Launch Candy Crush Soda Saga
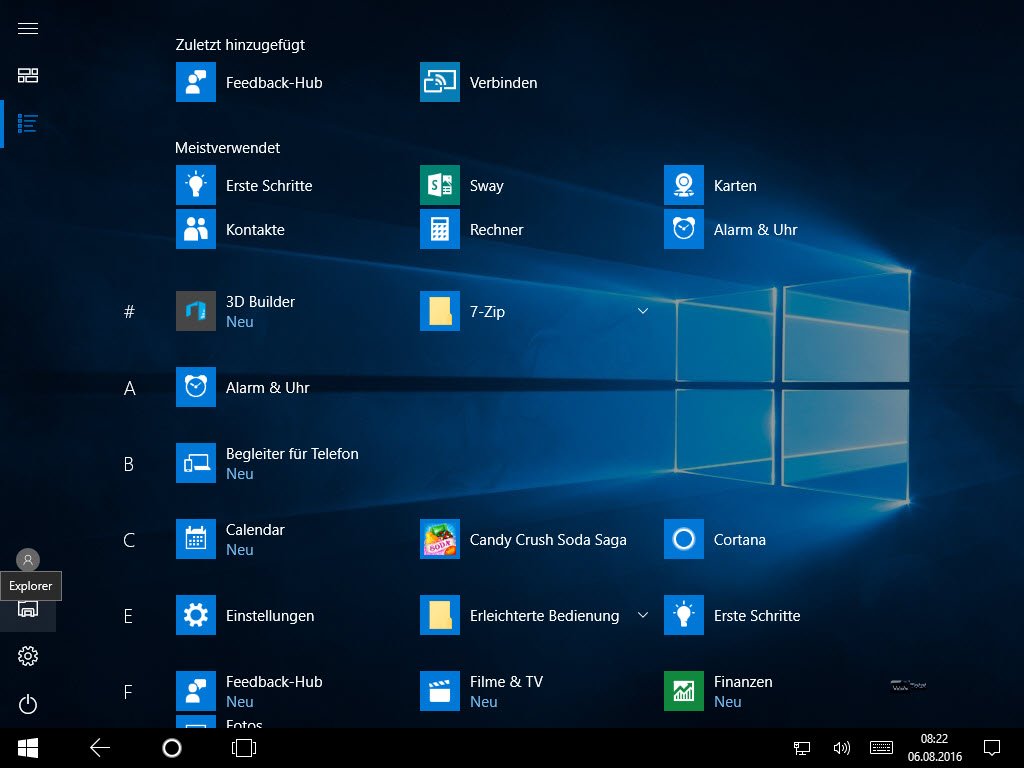This screenshot has height=768, width=1024. 440,540
